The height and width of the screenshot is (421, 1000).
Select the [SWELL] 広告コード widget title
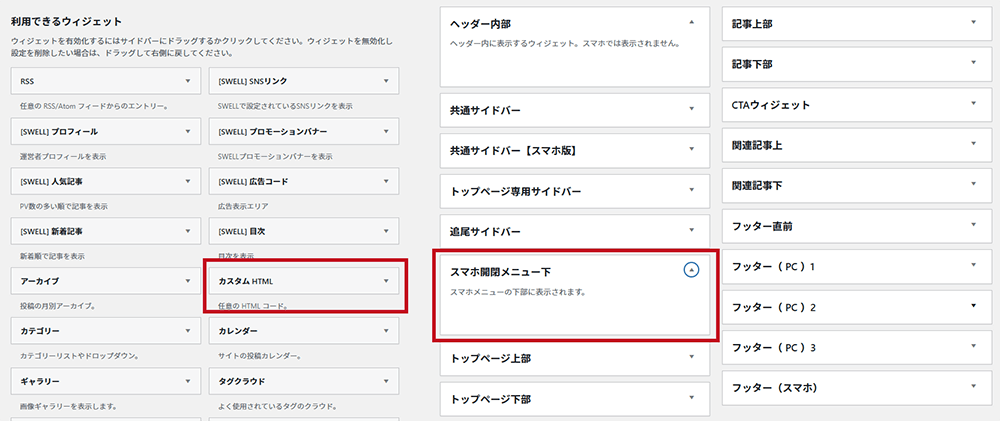[x=253, y=181]
